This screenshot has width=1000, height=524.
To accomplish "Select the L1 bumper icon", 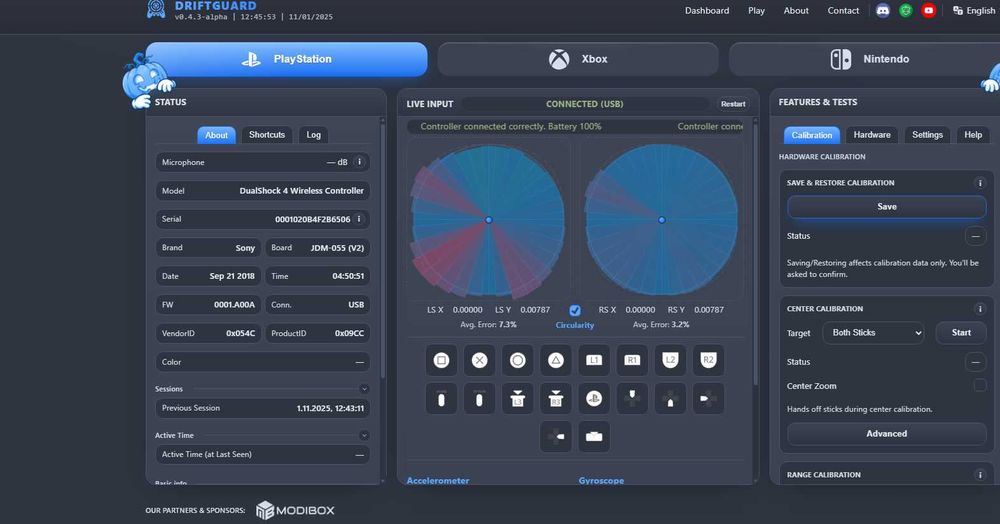I will click(594, 360).
